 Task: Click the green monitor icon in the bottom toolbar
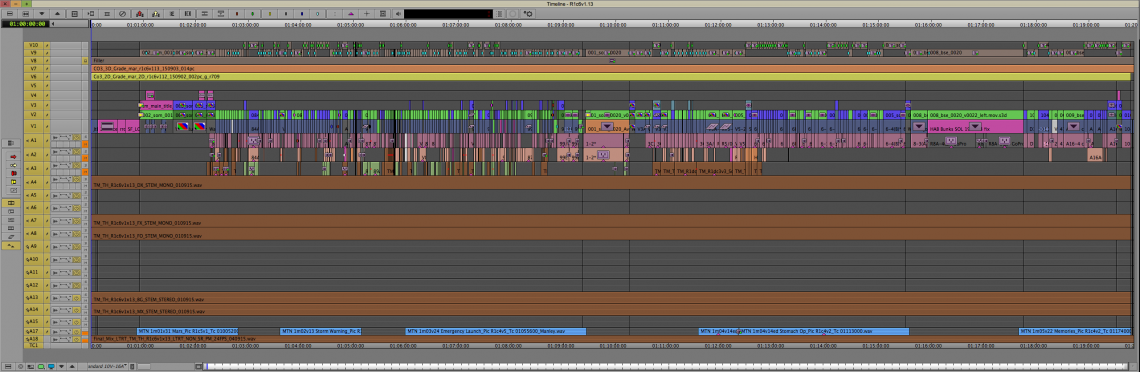click(x=41, y=366)
